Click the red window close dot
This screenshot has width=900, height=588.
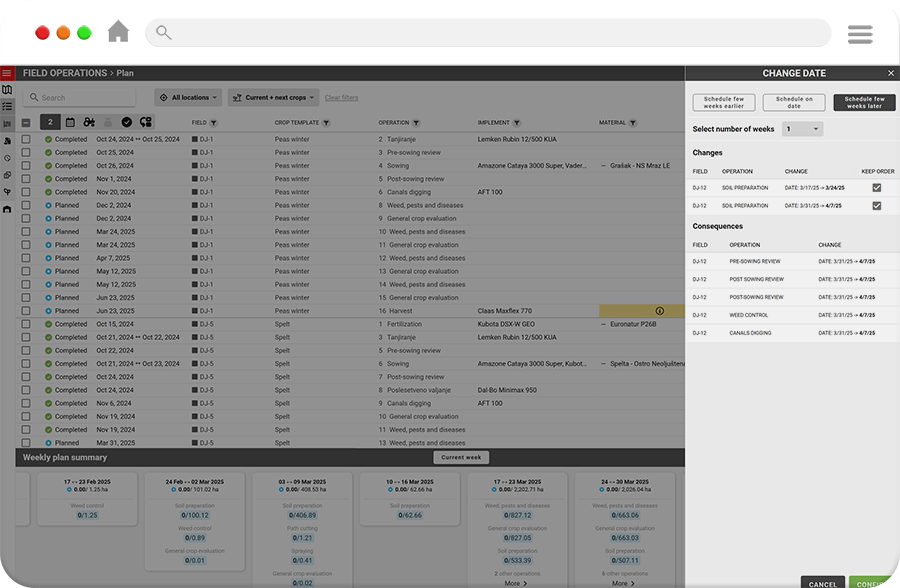[x=42, y=33]
